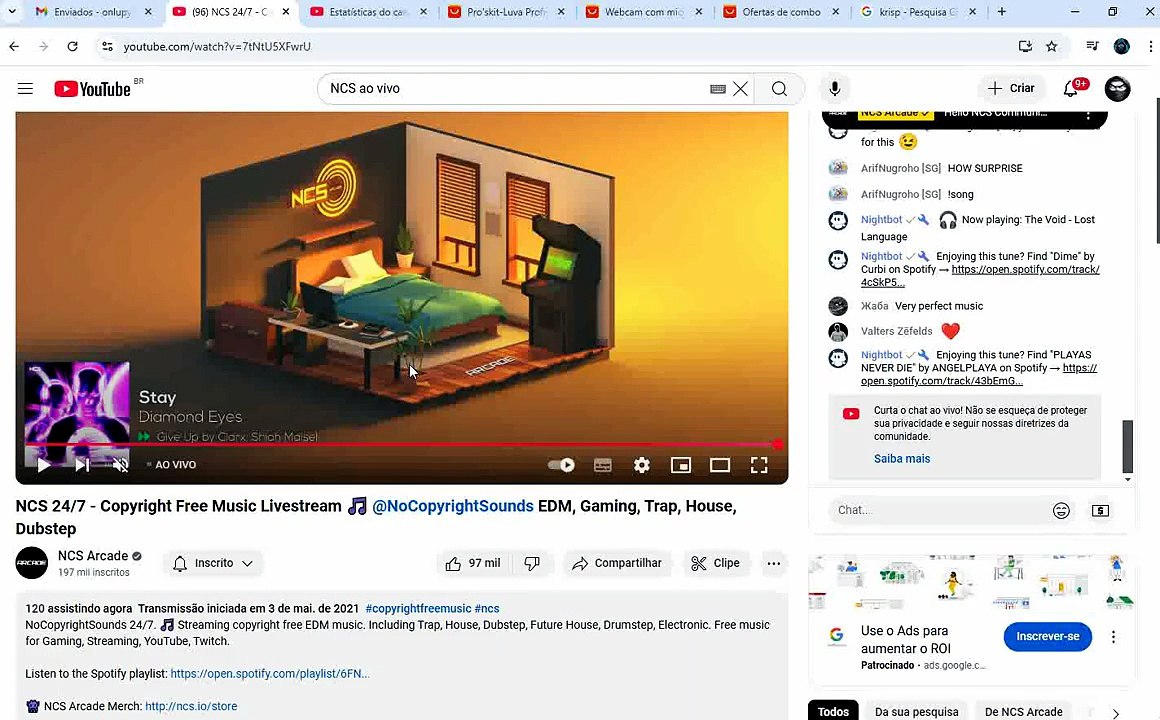Clear the search text with X

point(741,89)
